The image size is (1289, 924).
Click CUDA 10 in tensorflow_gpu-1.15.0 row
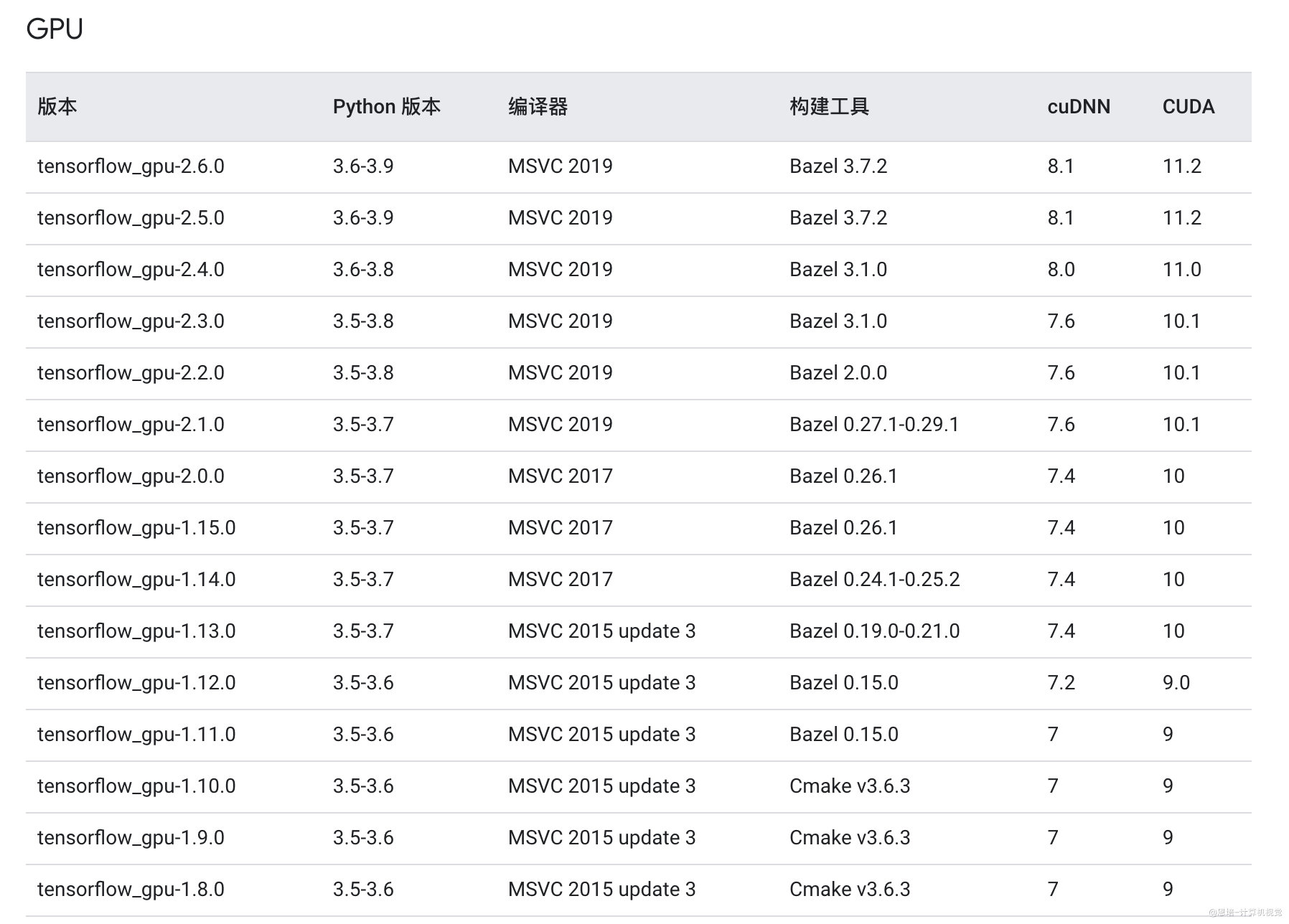click(1173, 528)
